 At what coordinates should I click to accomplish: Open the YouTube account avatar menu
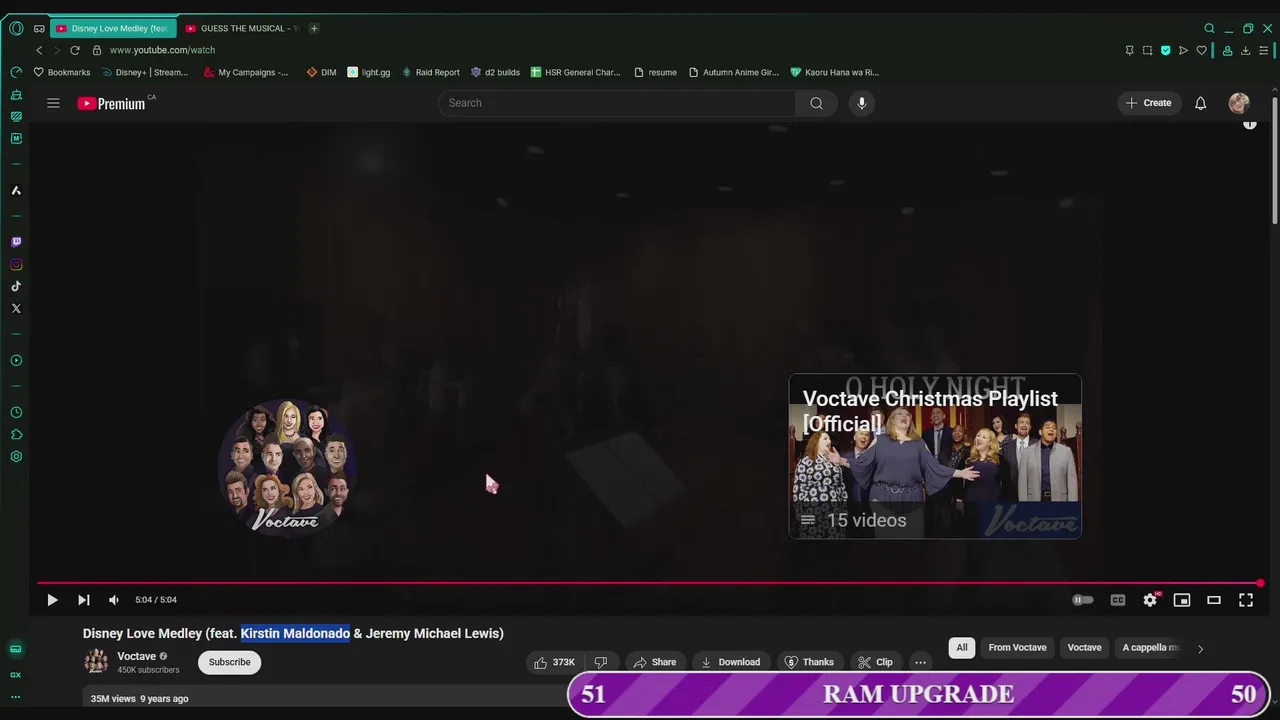[1239, 103]
